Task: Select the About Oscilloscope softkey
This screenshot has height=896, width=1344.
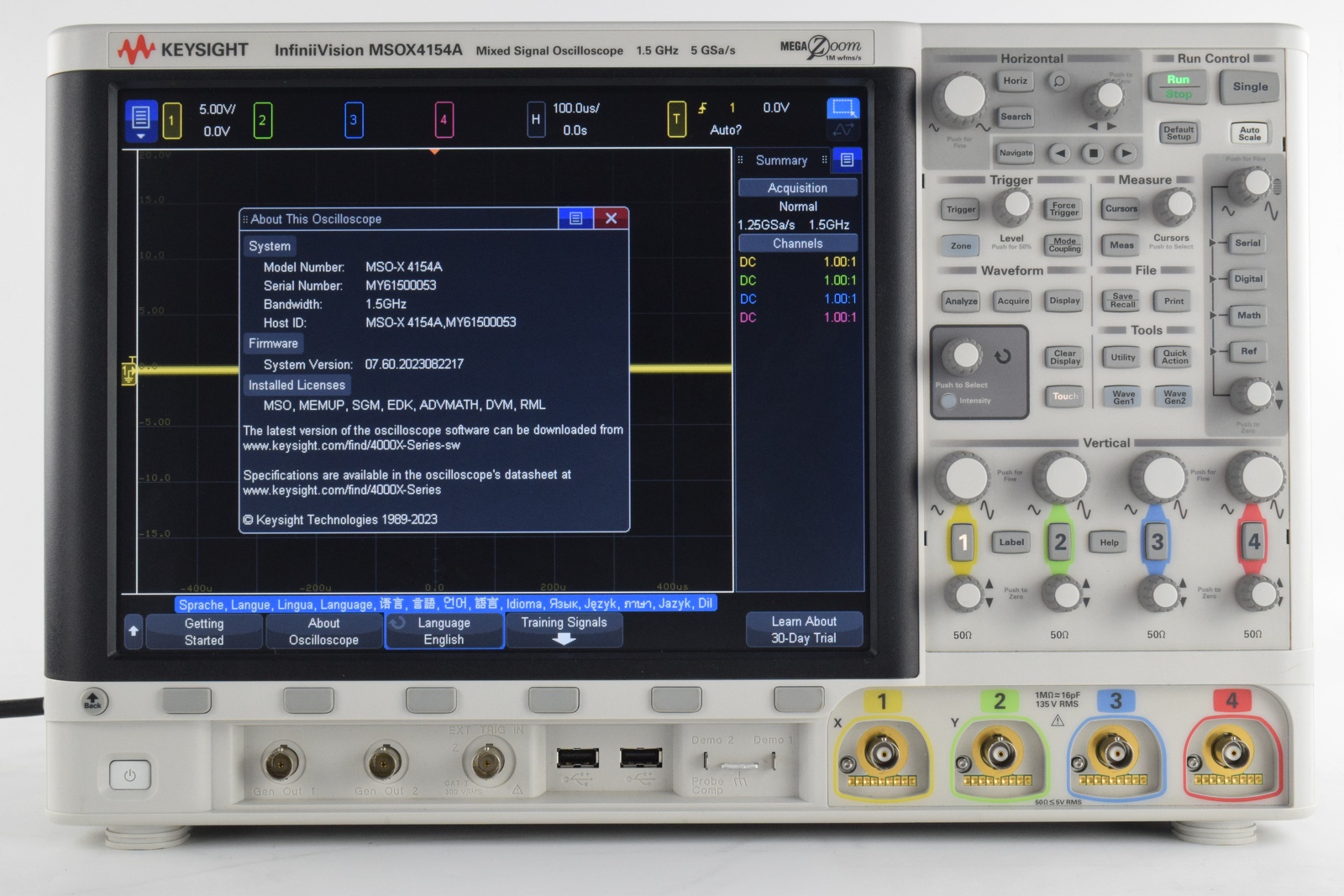Action: click(x=323, y=631)
